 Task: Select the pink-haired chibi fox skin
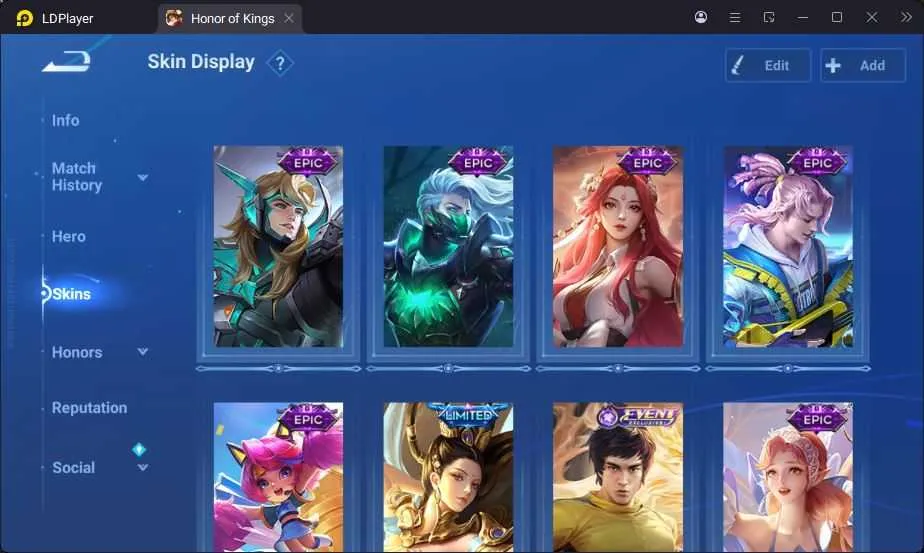[278, 477]
